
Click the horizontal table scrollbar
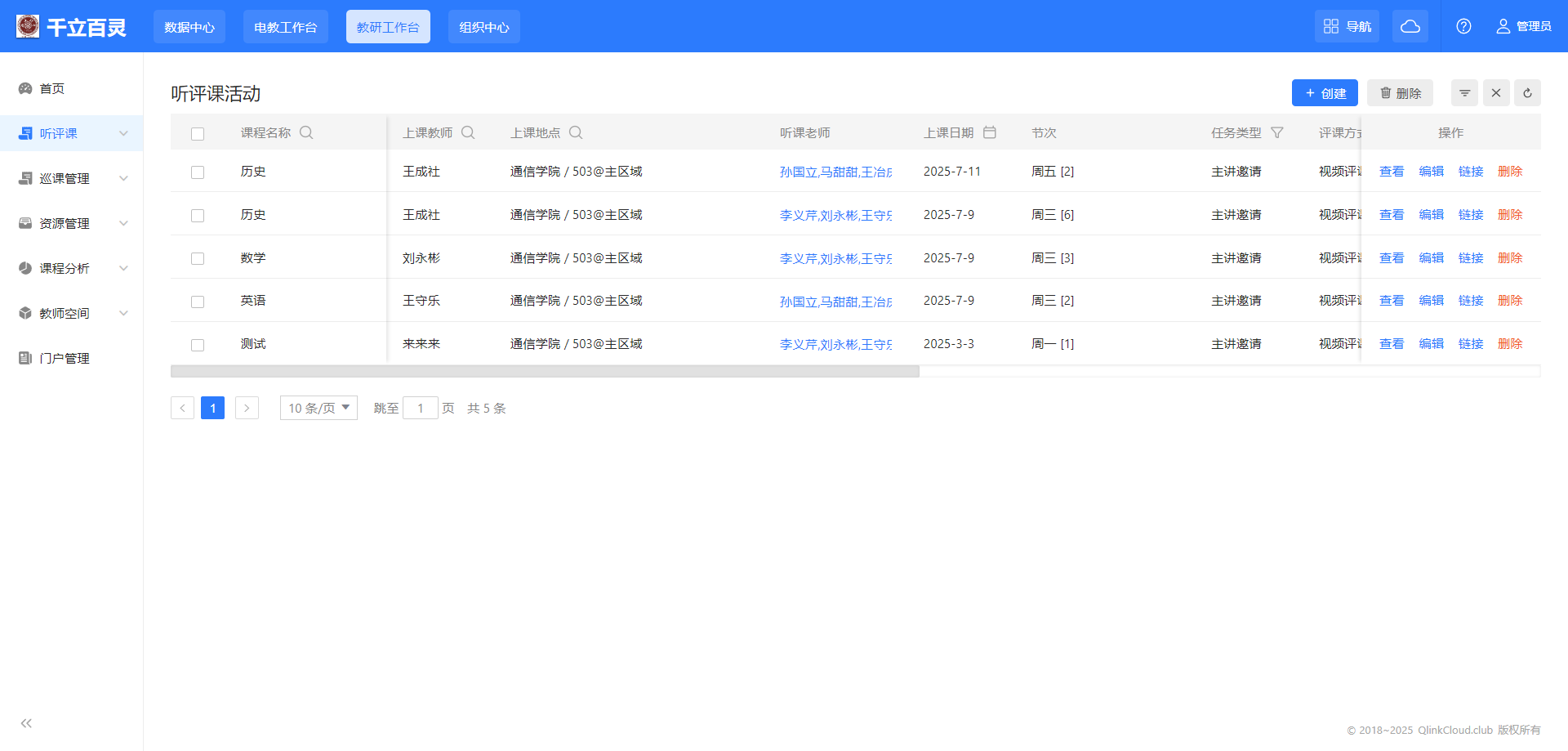(x=545, y=372)
